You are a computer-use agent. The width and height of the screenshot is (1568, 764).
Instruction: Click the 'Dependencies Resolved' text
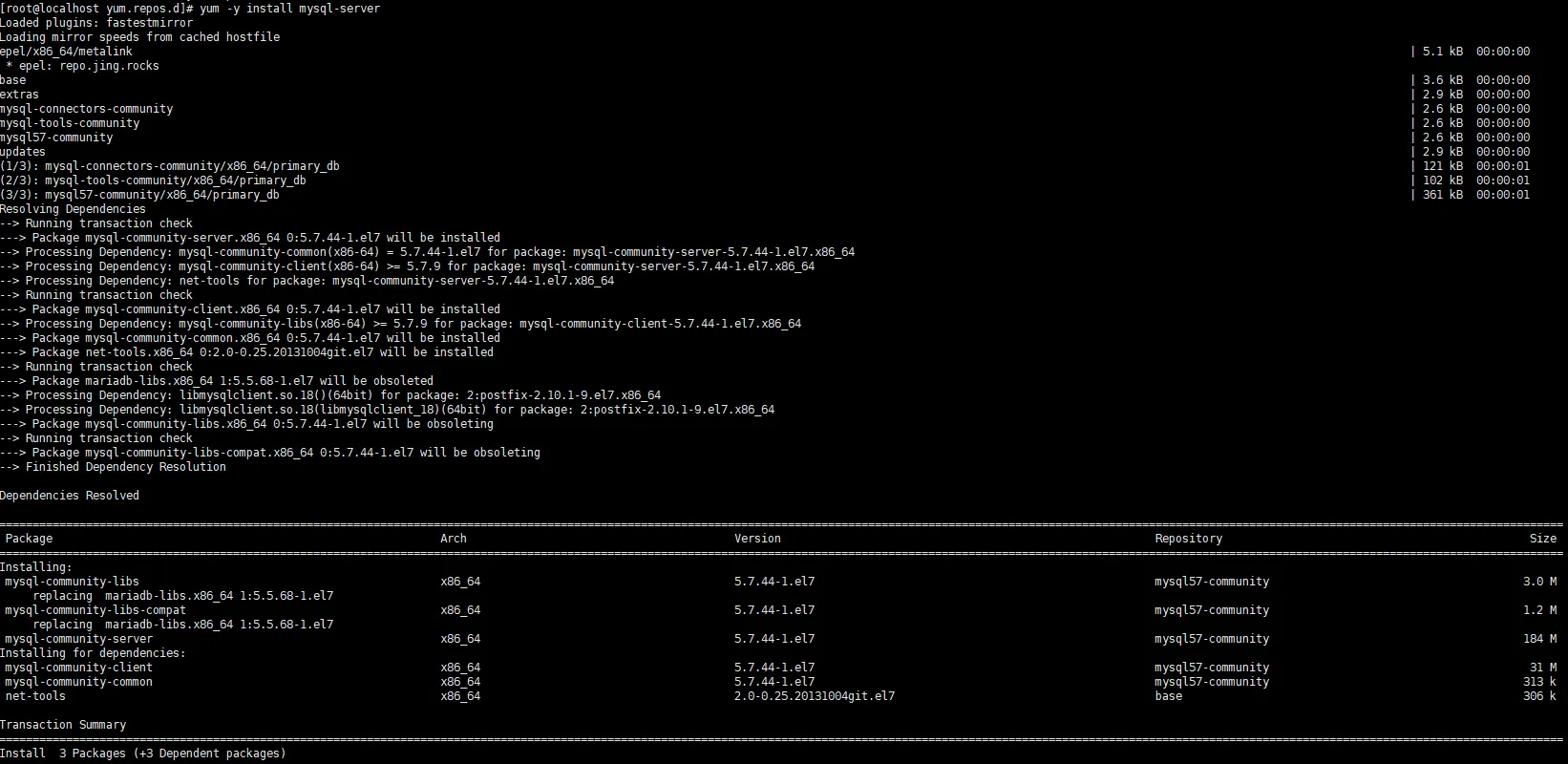pos(70,496)
